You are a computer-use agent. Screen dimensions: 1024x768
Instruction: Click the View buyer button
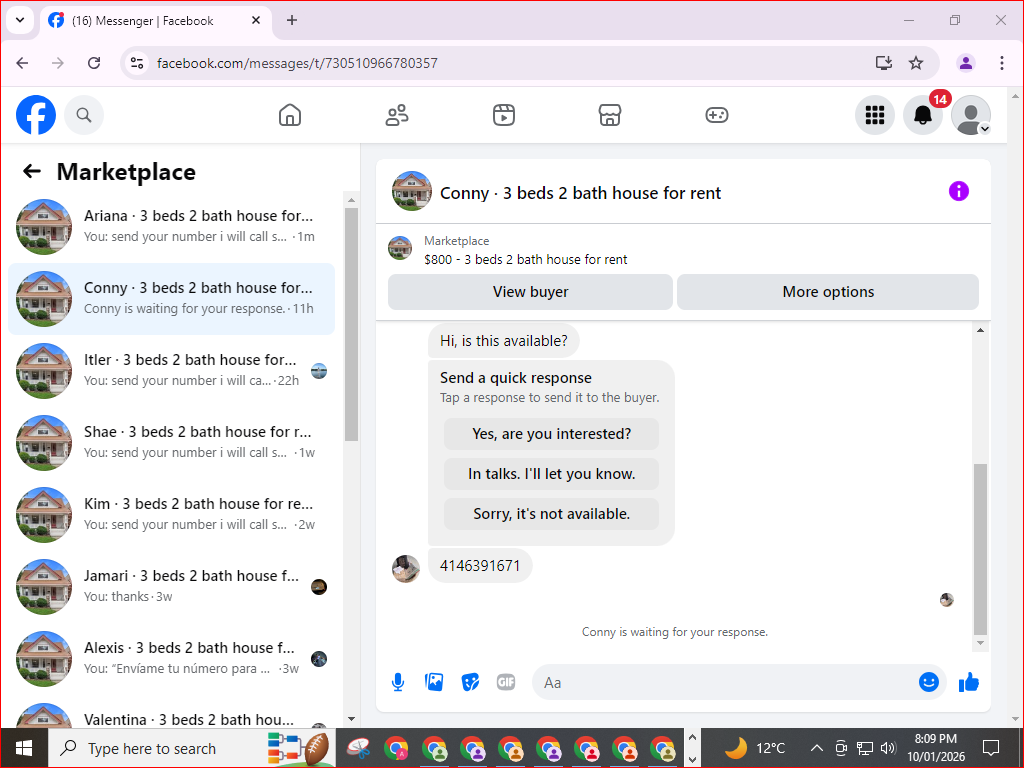point(530,292)
